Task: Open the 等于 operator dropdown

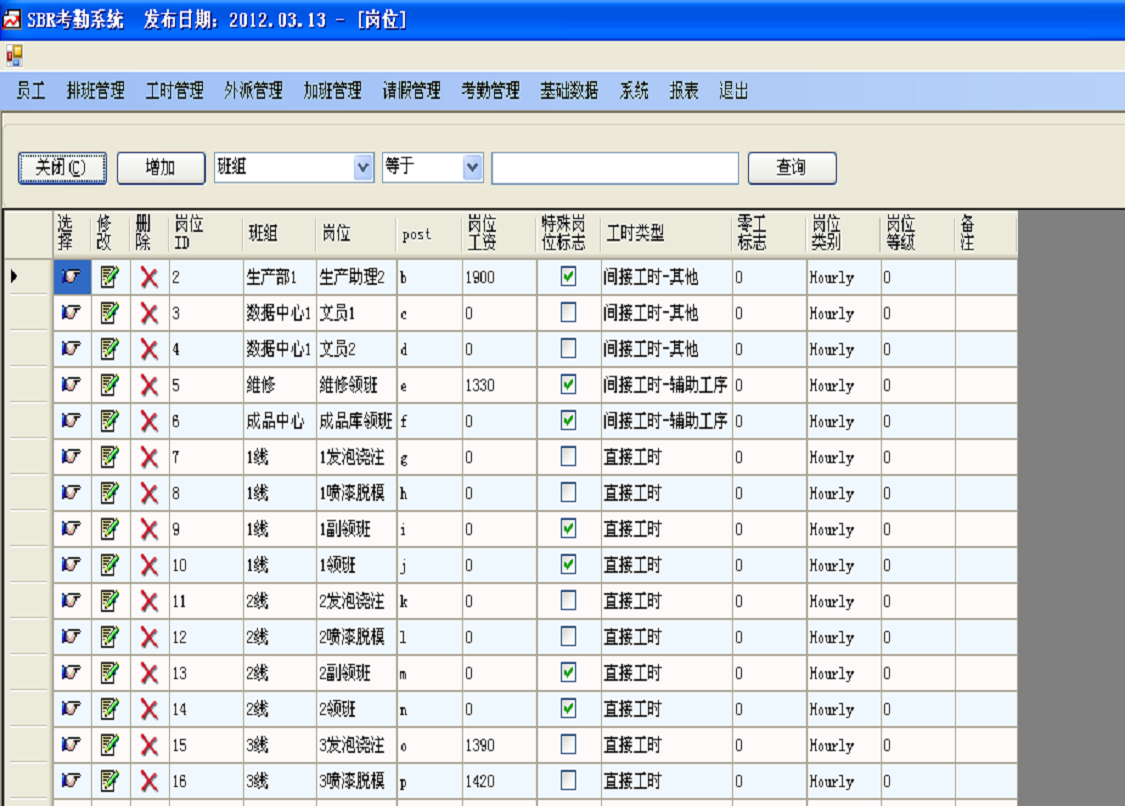Action: tap(470, 166)
